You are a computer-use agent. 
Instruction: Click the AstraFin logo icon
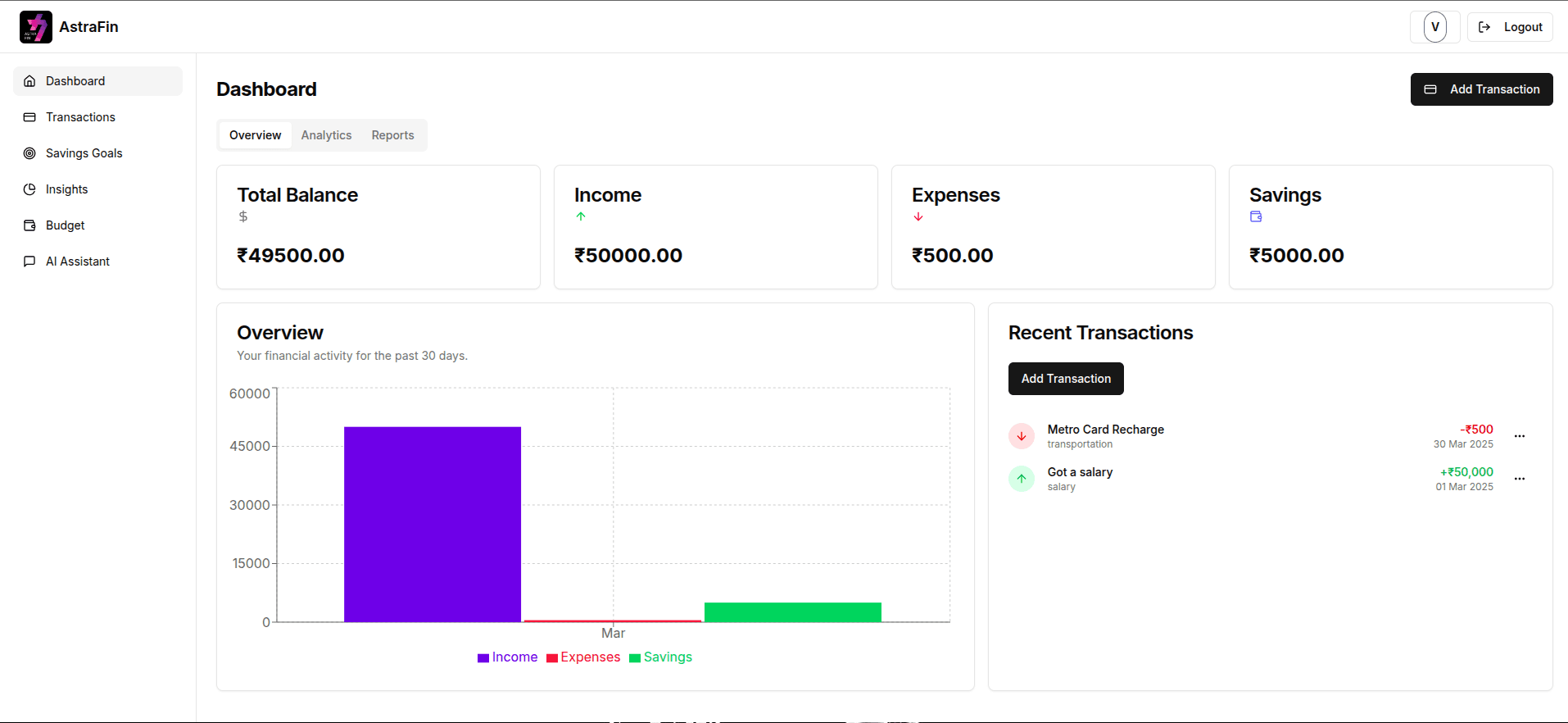tap(36, 27)
